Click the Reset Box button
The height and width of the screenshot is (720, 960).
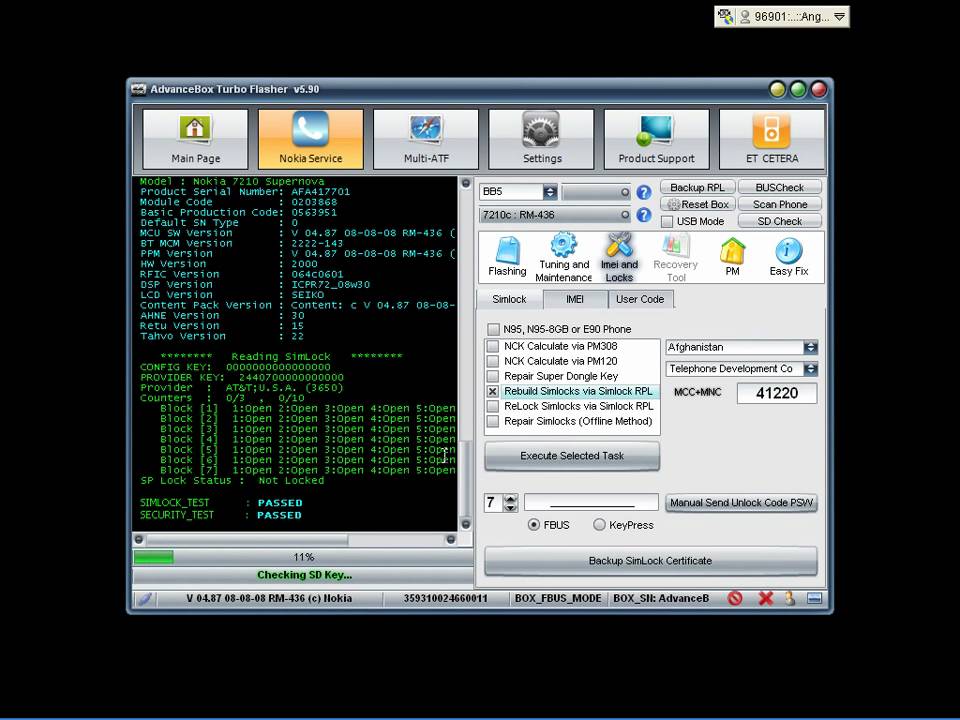point(697,204)
